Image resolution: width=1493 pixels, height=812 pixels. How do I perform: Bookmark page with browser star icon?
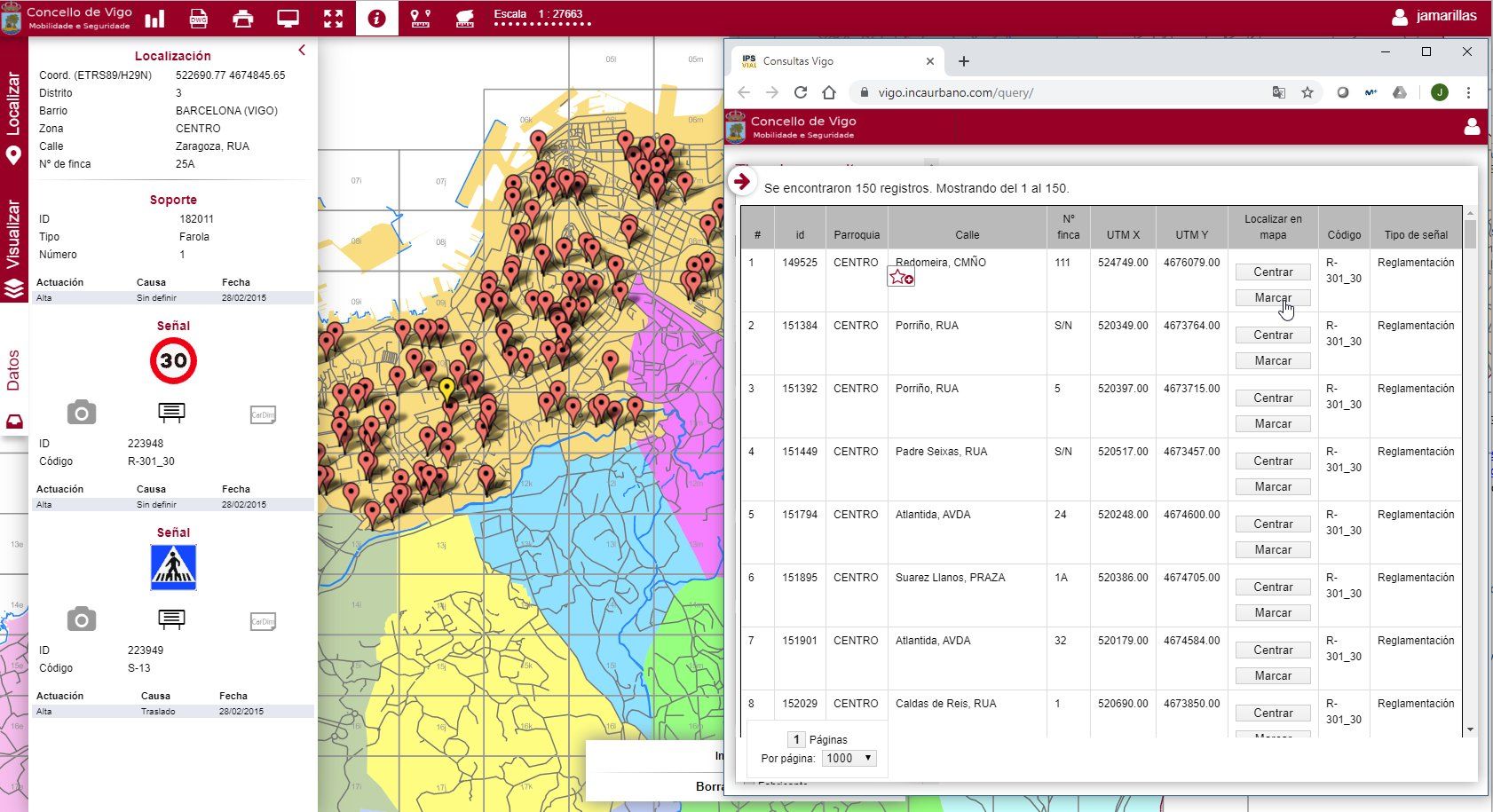(x=1307, y=92)
